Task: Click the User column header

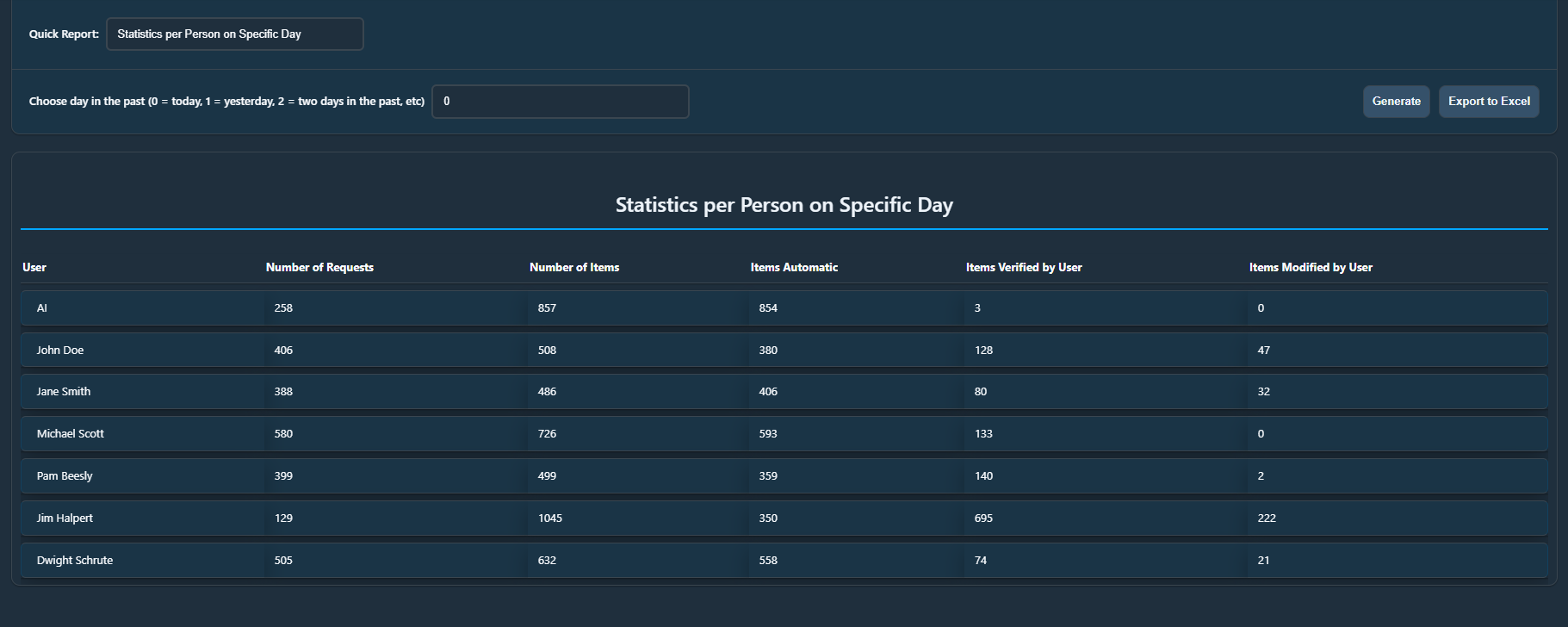Action: coord(34,267)
